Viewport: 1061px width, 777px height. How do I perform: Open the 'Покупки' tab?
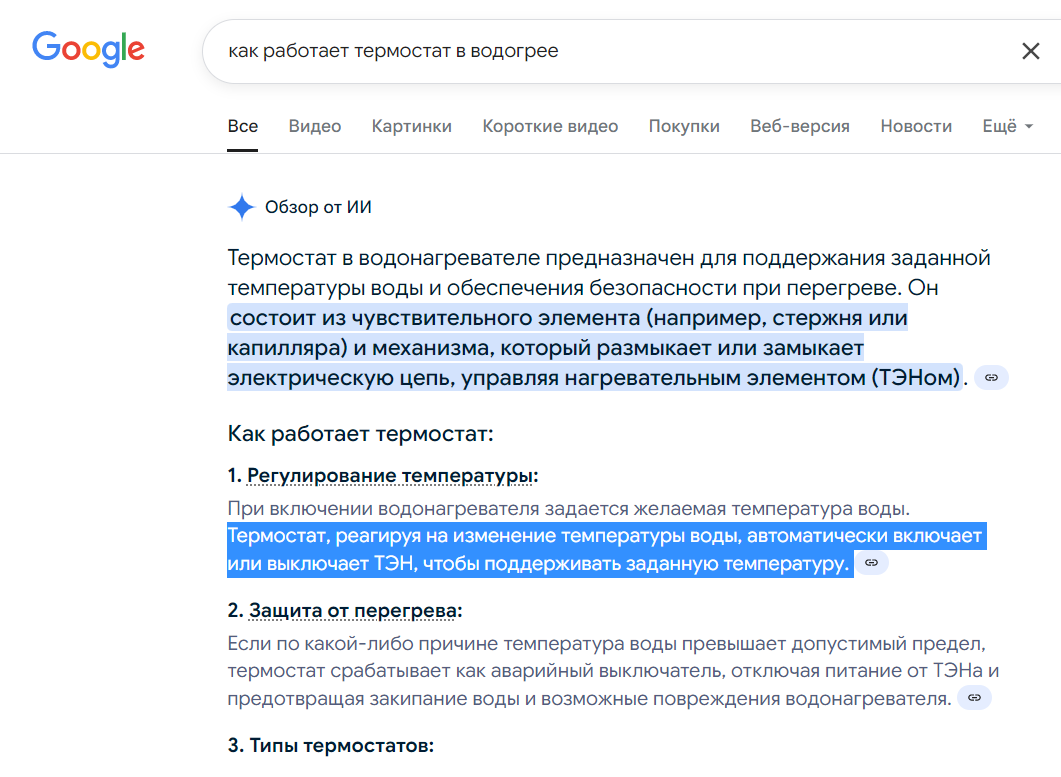point(684,127)
